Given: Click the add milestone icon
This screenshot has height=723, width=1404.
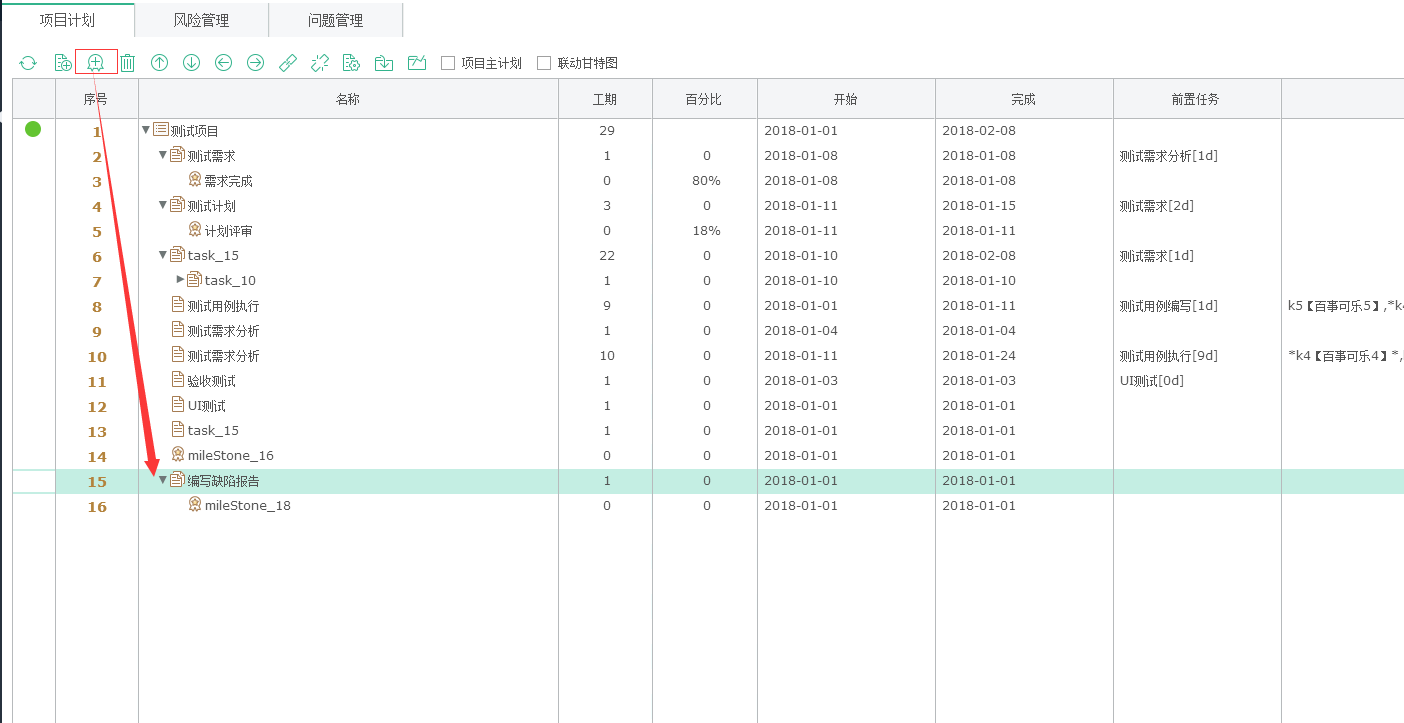Looking at the screenshot, I should tap(96, 63).
